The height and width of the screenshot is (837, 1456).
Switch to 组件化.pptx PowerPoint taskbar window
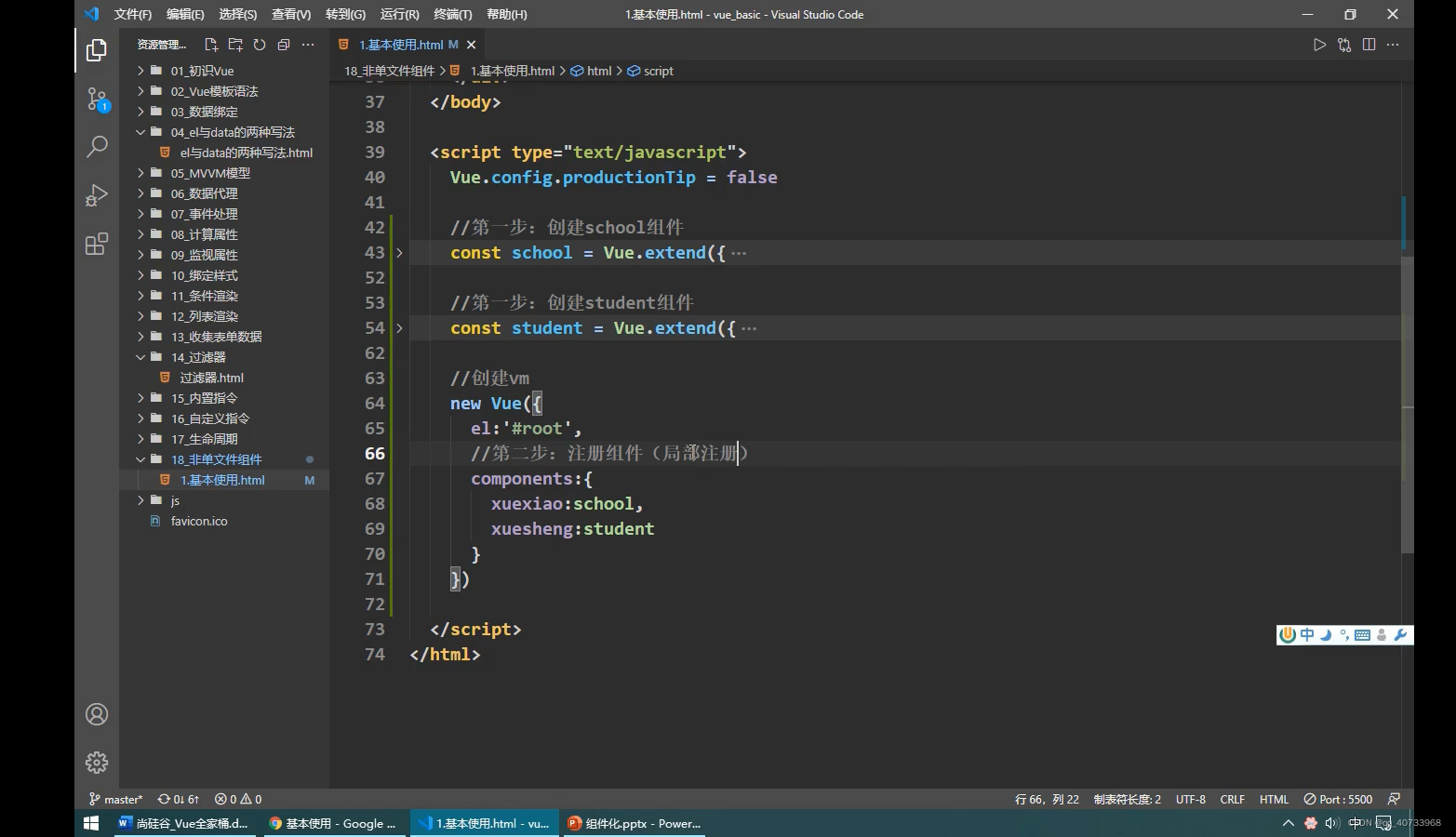634,823
